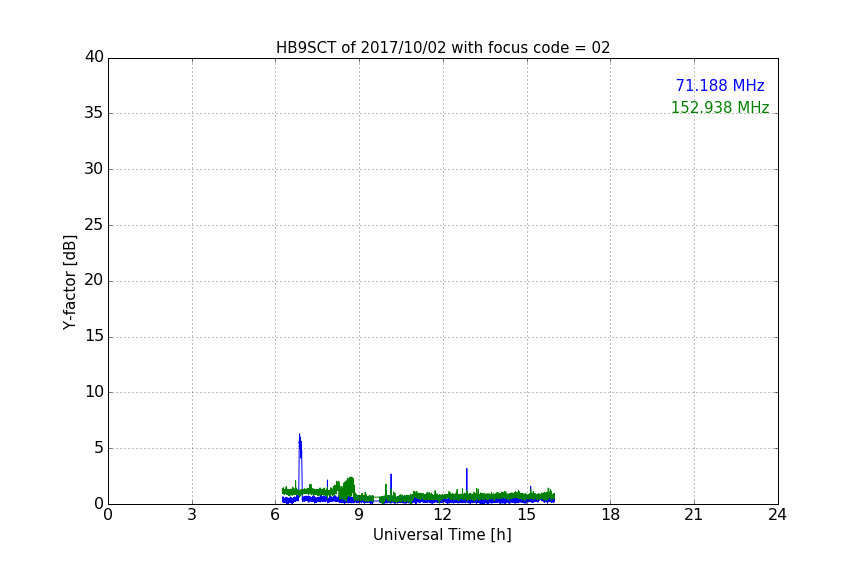Select the green '152.938 MHz' legend label
The image size is (864, 576).
click(x=720, y=107)
